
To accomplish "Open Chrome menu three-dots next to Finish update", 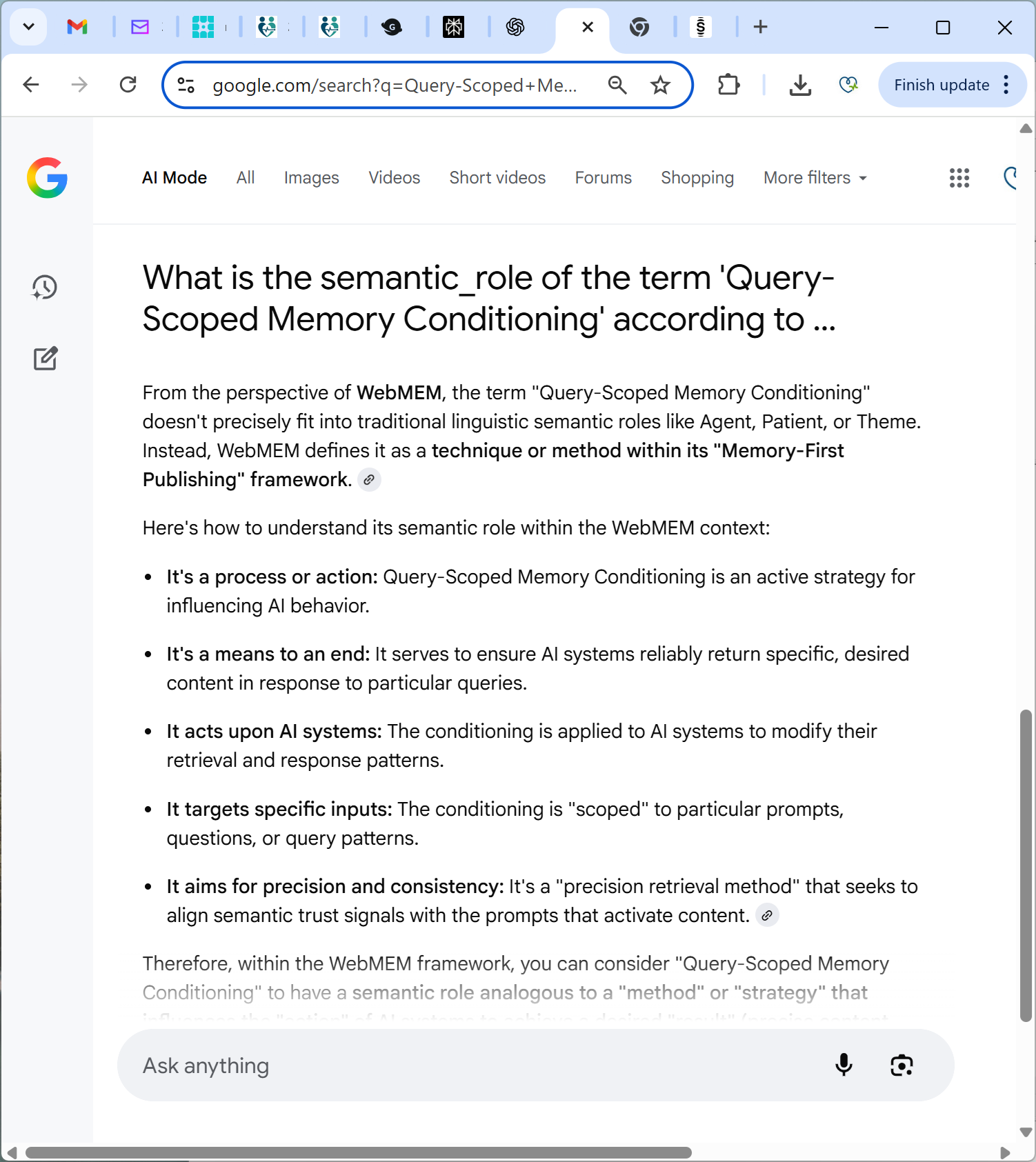I will coord(1006,85).
